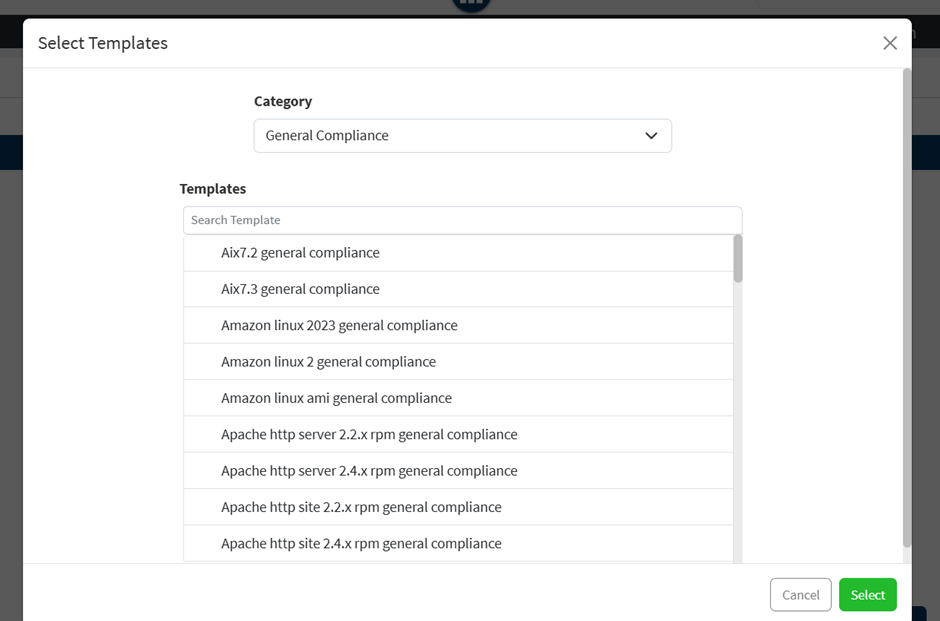Viewport: 940px width, 621px height.
Task: Pick Amazon linux ami general compliance
Action: 458,398
